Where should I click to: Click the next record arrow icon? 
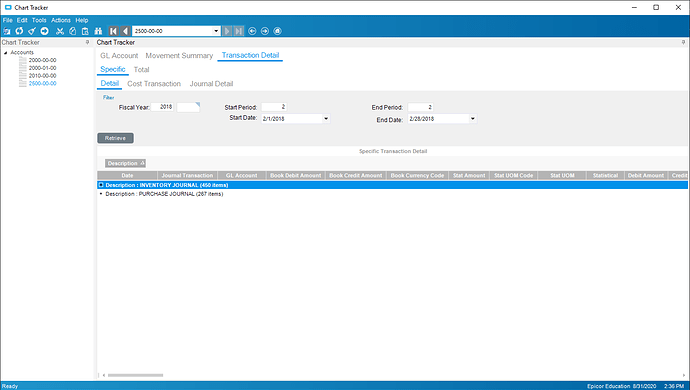227,31
